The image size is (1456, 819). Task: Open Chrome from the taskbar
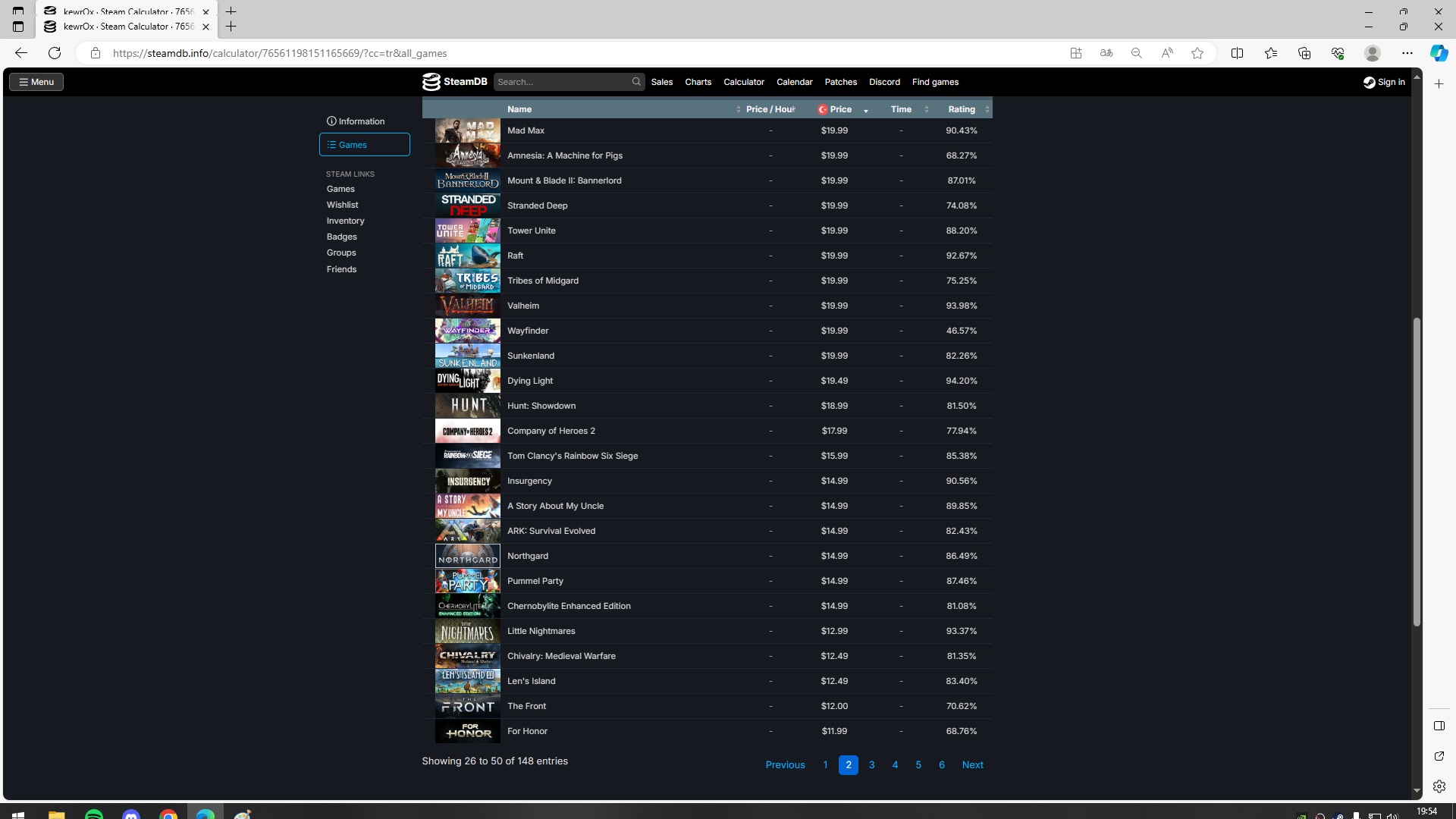click(168, 814)
